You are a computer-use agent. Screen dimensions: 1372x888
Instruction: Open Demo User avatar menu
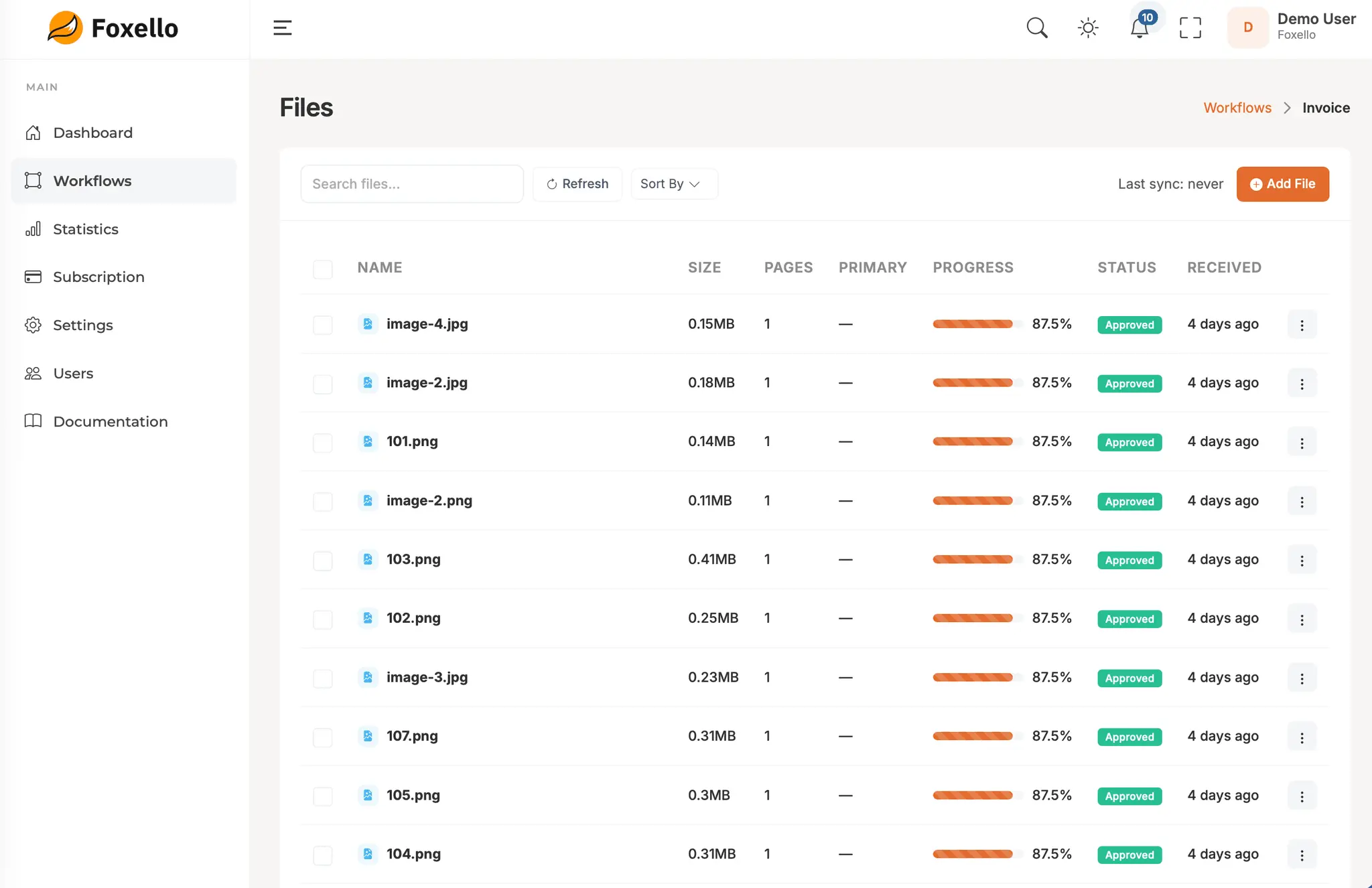1248,27
